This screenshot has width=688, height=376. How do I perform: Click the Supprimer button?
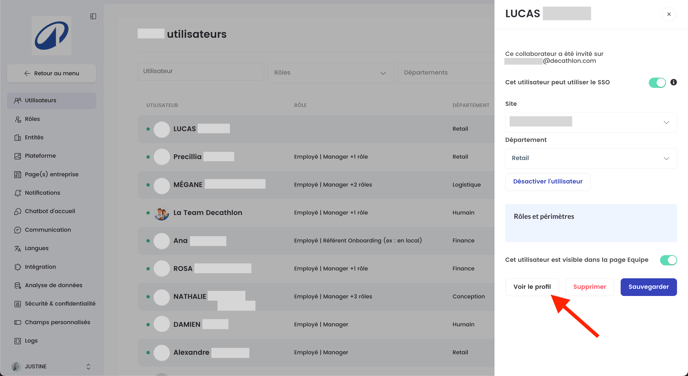click(590, 287)
